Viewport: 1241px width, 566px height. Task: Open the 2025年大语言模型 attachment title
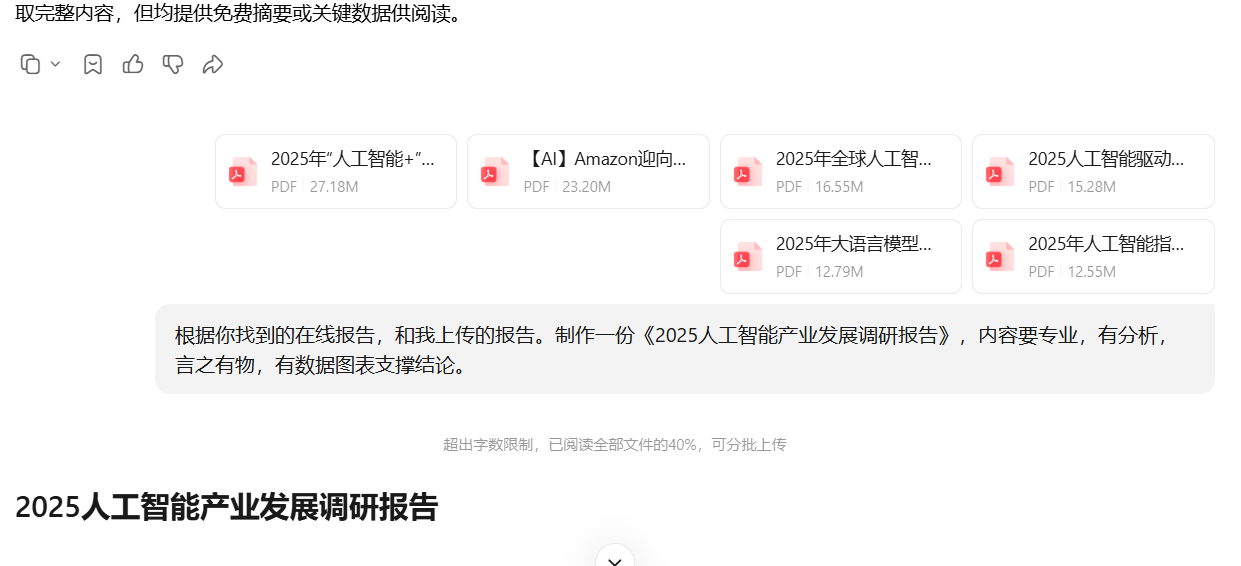pyautogui.click(x=853, y=244)
